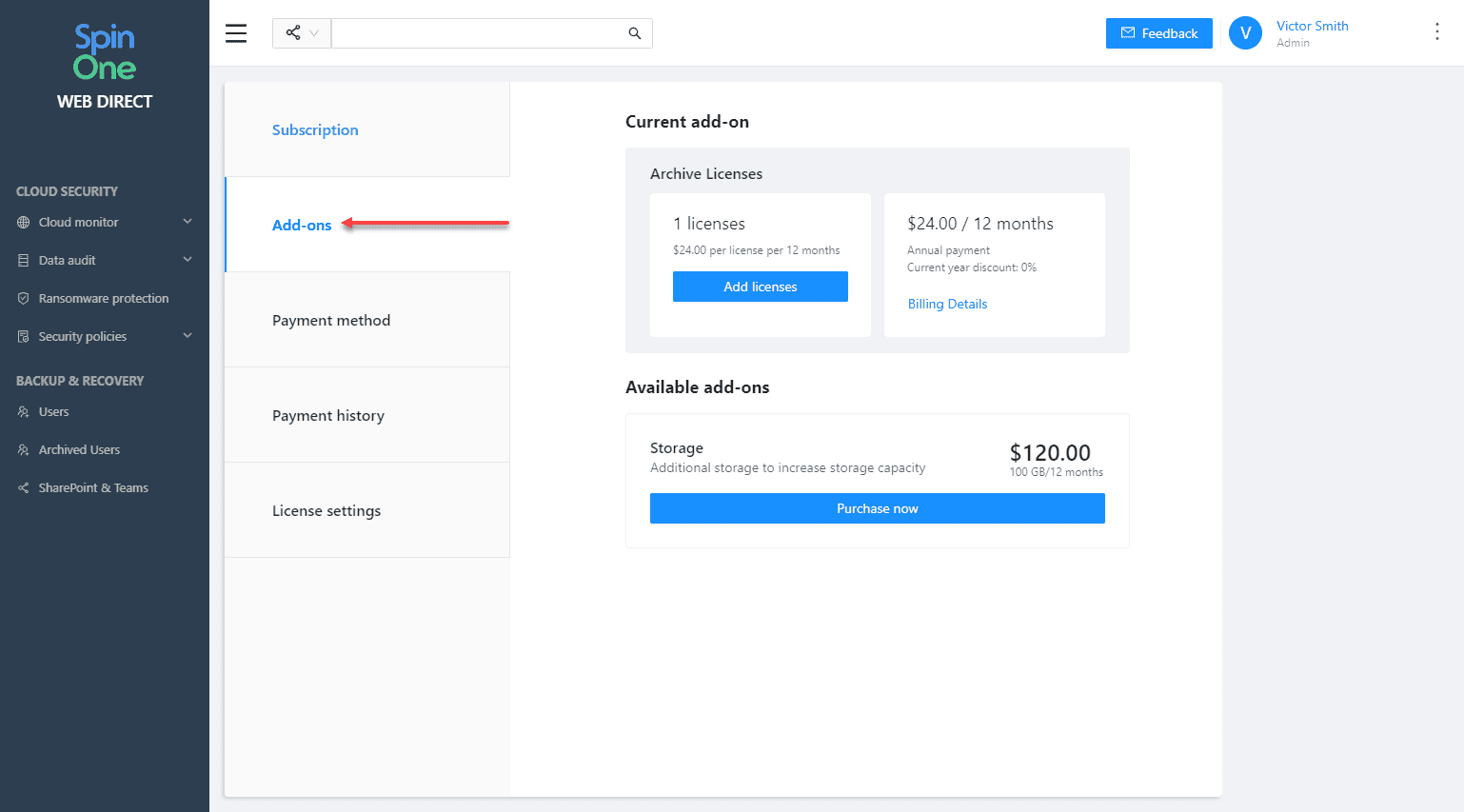The width and height of the screenshot is (1464, 812).
Task: Click Purchase now for Storage add-on
Action: tap(877, 508)
